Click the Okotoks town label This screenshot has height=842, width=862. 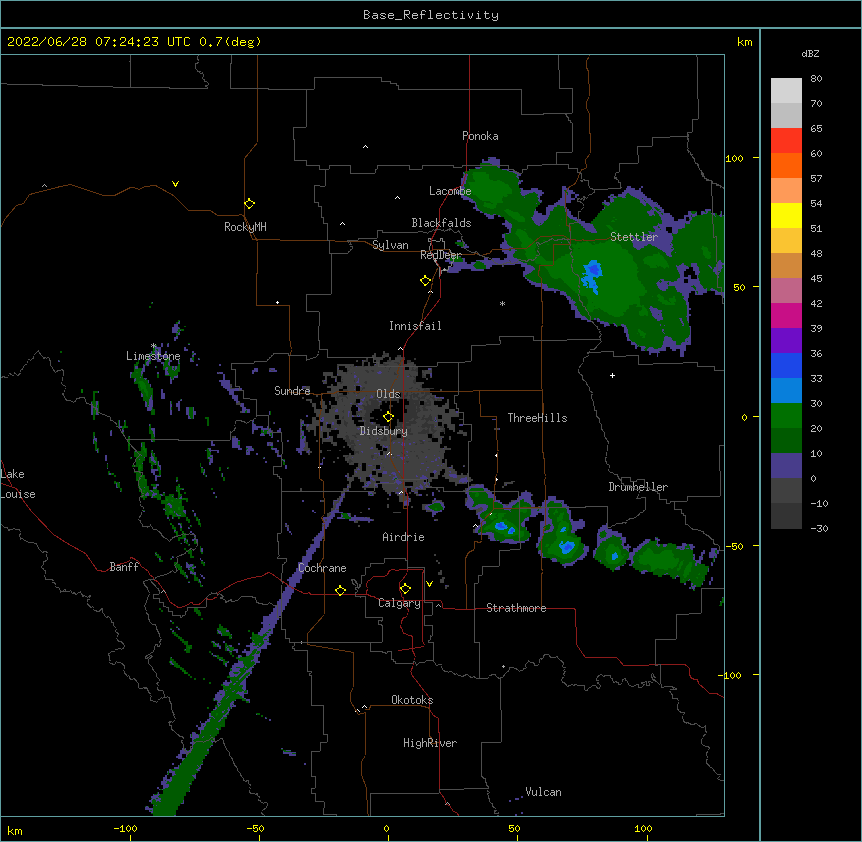(x=412, y=700)
